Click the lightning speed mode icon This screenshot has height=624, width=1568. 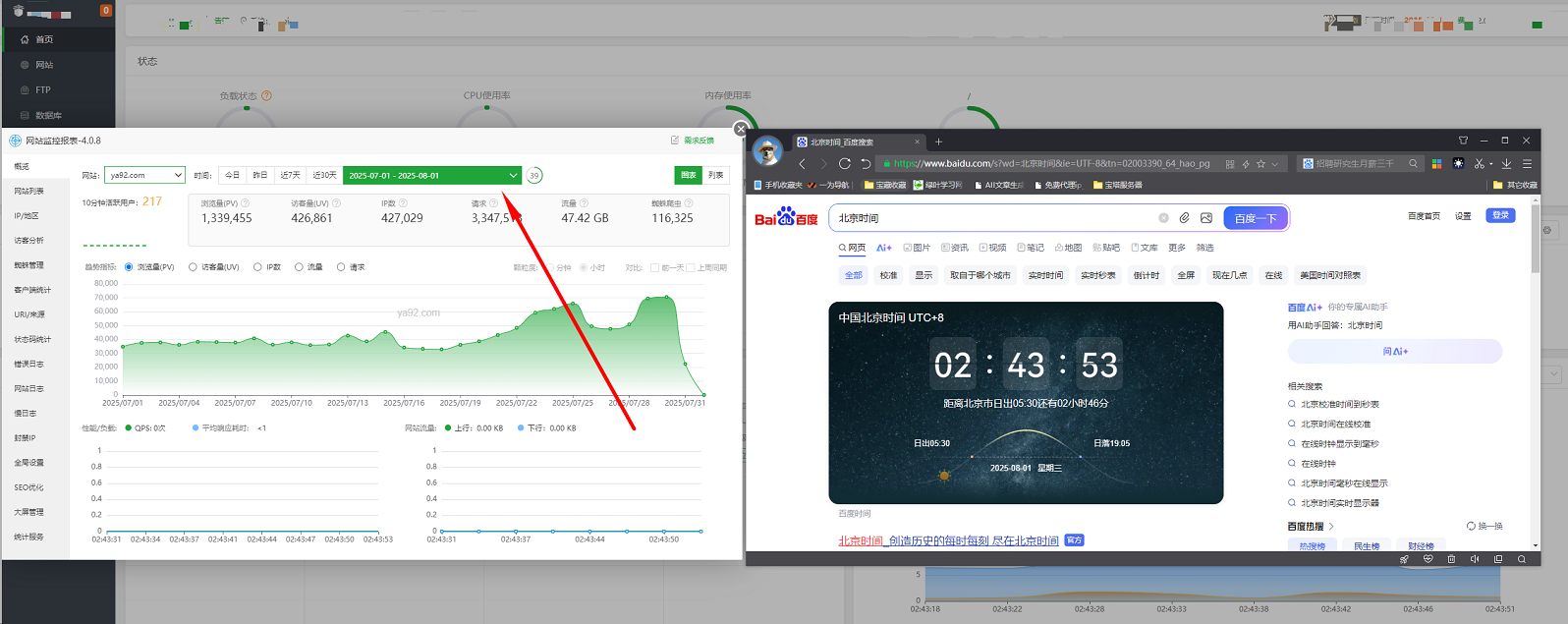pyautogui.click(x=1246, y=164)
